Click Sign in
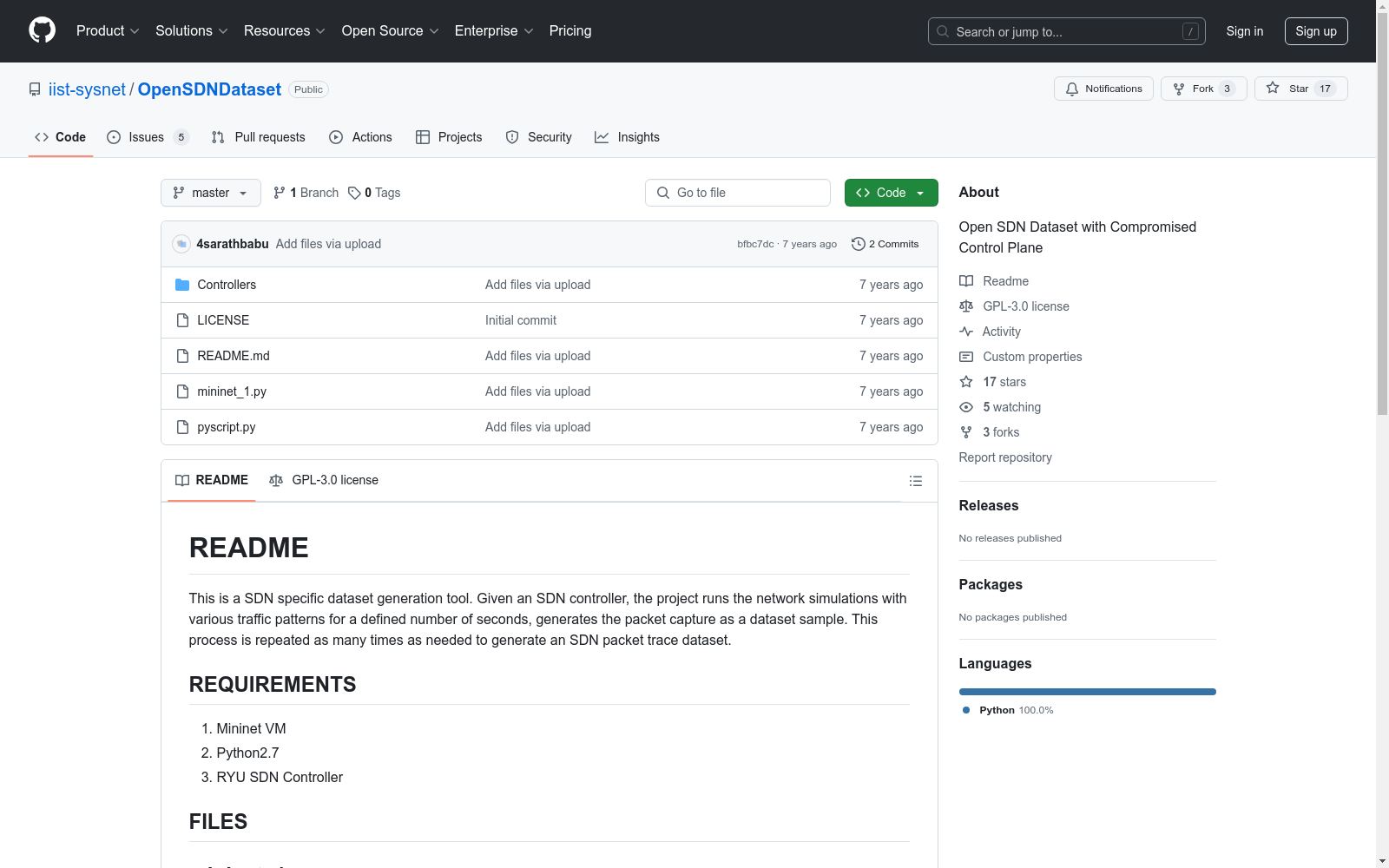1389x868 pixels. (x=1245, y=31)
